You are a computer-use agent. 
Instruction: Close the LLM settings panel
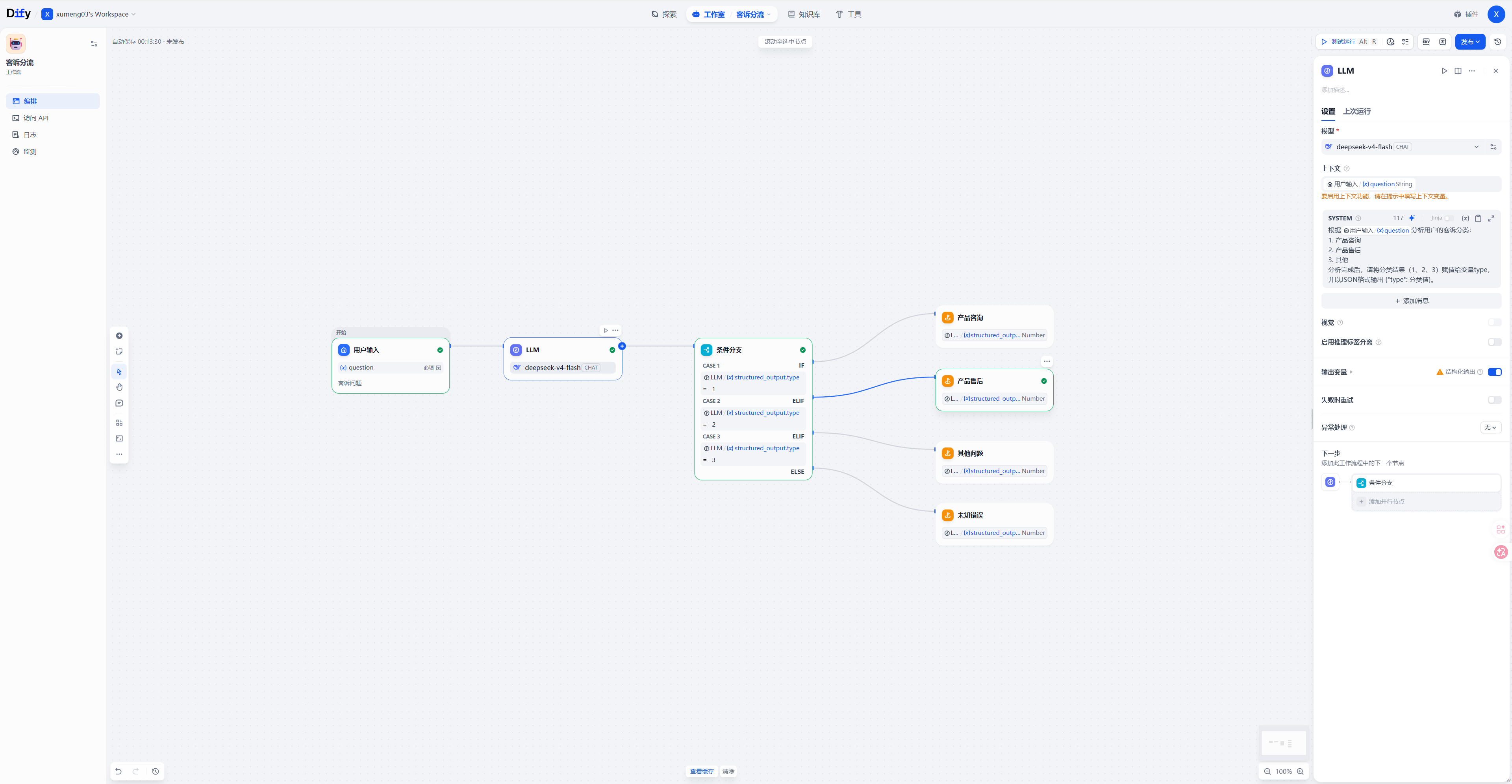pyautogui.click(x=1495, y=71)
